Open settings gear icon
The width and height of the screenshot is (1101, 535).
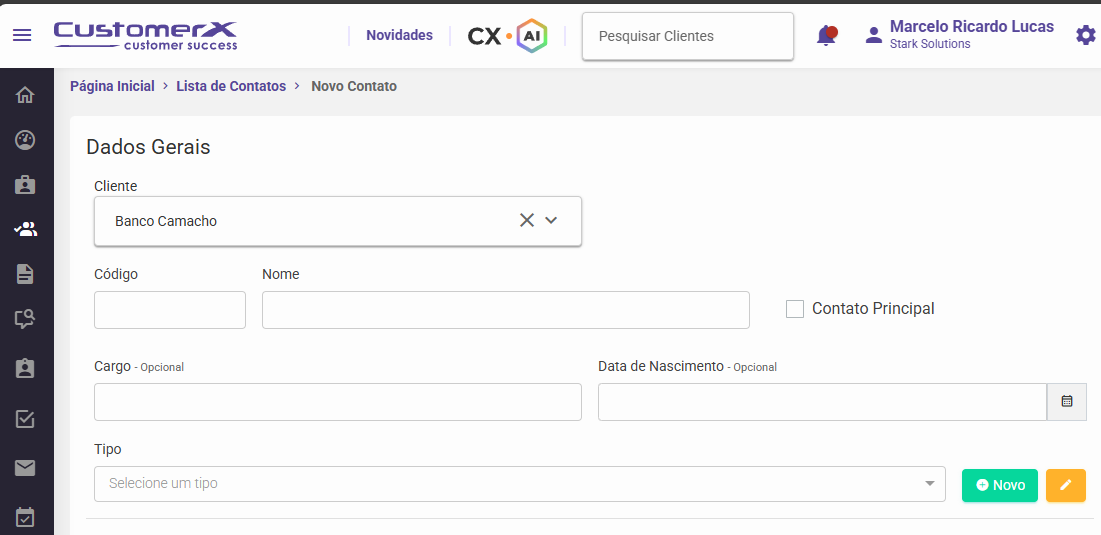tap(1086, 35)
